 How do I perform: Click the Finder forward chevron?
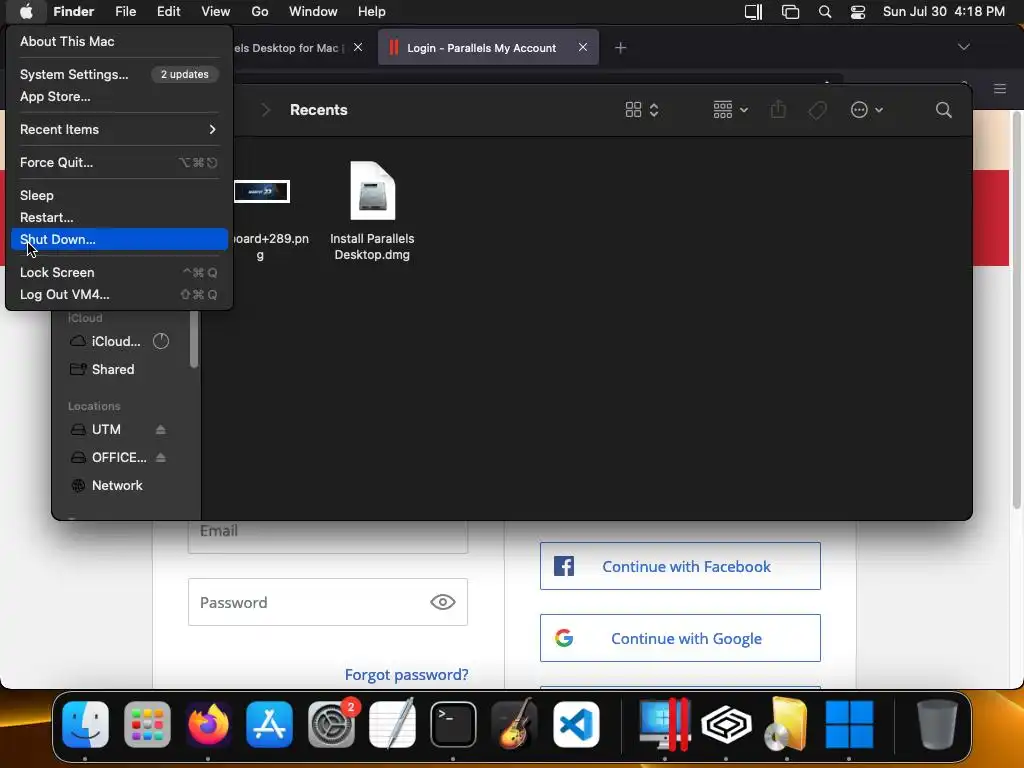point(265,110)
